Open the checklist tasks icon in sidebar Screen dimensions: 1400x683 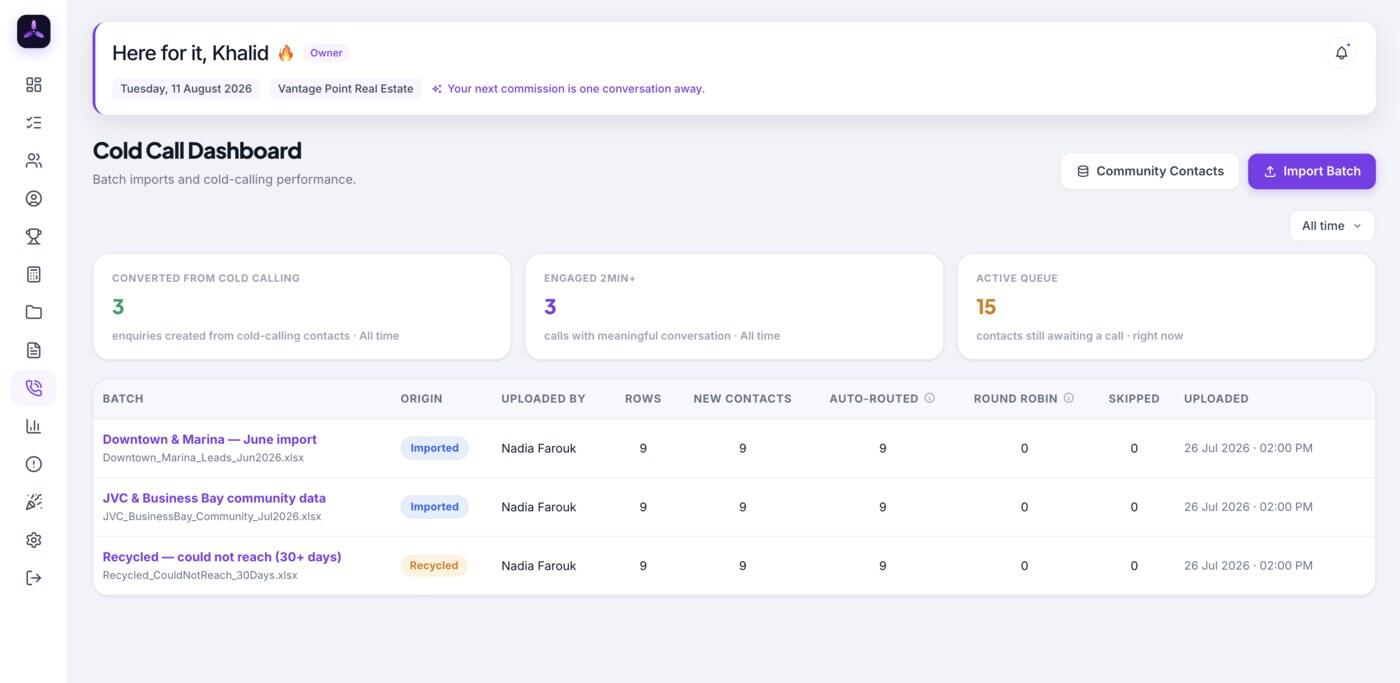click(34, 123)
